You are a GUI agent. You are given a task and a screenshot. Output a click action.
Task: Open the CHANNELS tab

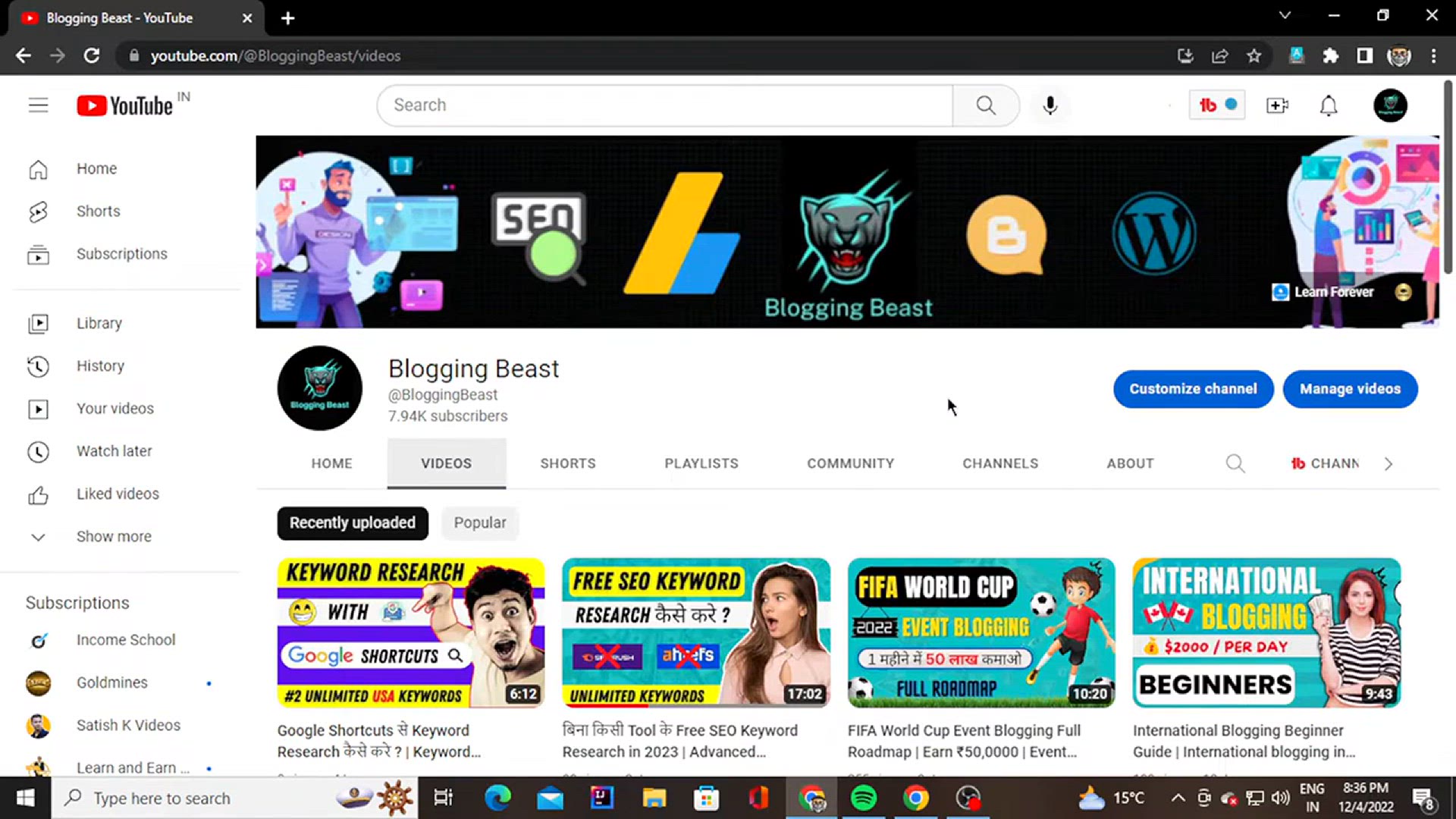click(1000, 463)
